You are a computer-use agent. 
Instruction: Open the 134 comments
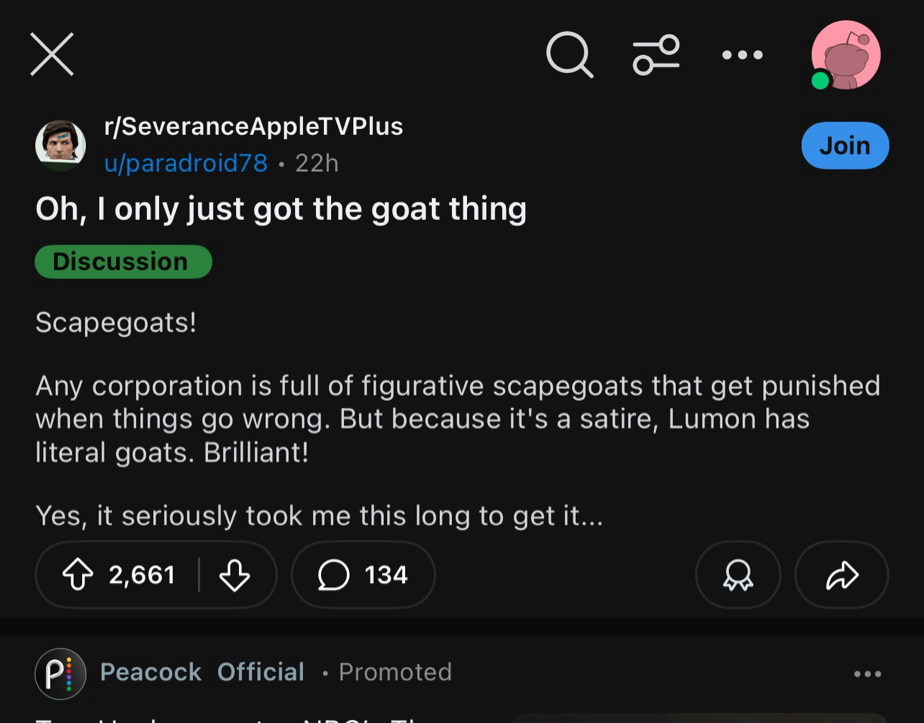(x=363, y=575)
